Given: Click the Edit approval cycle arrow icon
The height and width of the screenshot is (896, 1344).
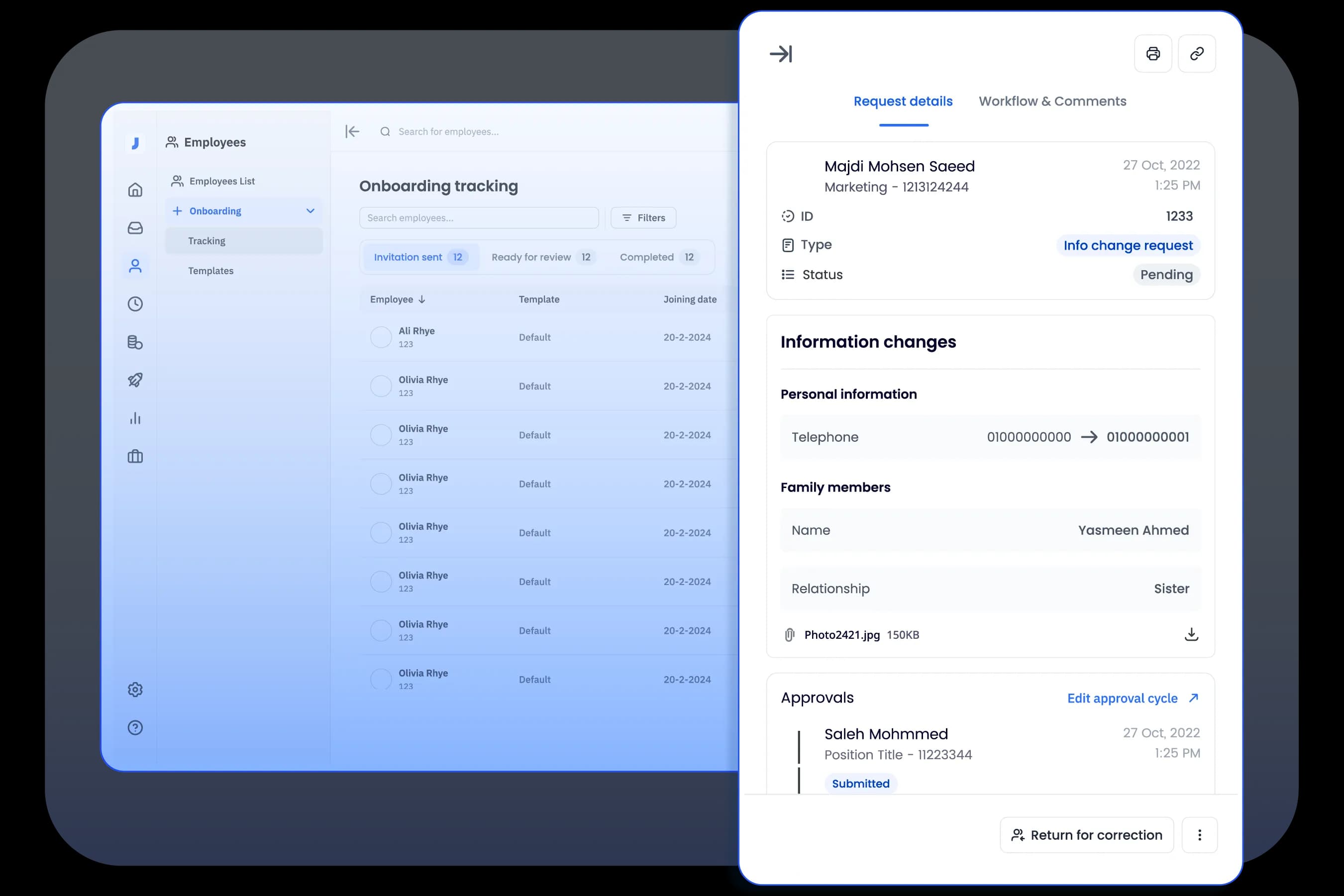Looking at the screenshot, I should (x=1193, y=697).
